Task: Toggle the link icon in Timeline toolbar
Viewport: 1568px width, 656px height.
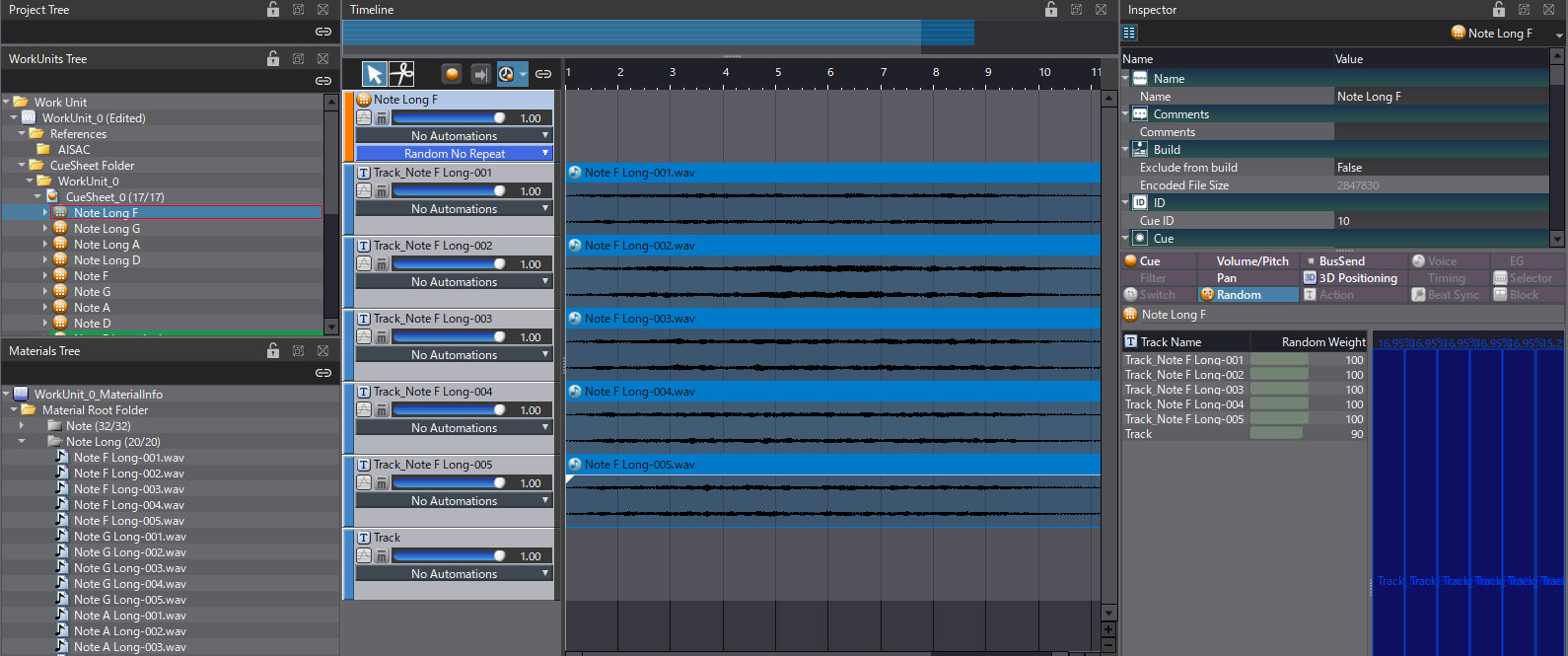Action: [543, 74]
